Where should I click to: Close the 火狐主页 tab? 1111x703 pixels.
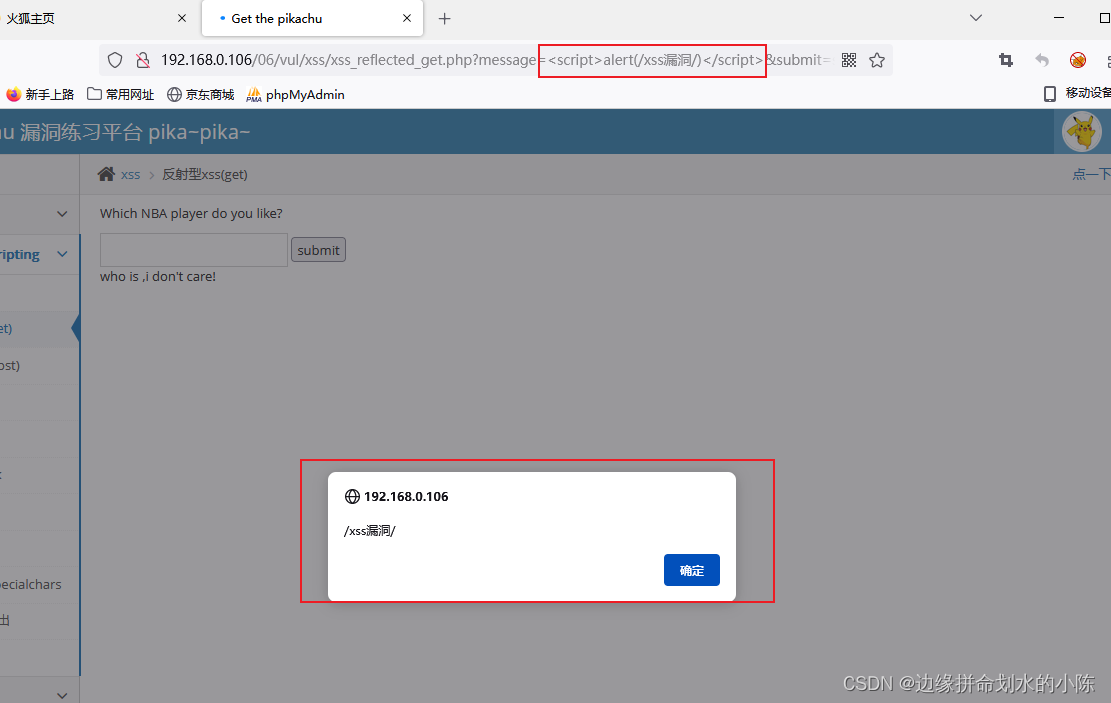point(182,18)
